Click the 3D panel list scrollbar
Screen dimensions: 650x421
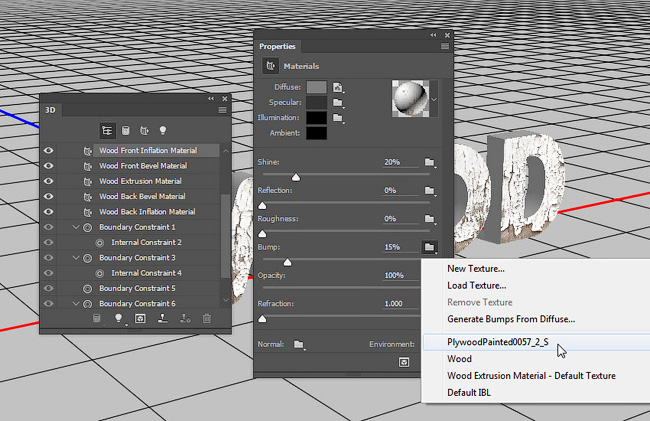tap(226, 235)
